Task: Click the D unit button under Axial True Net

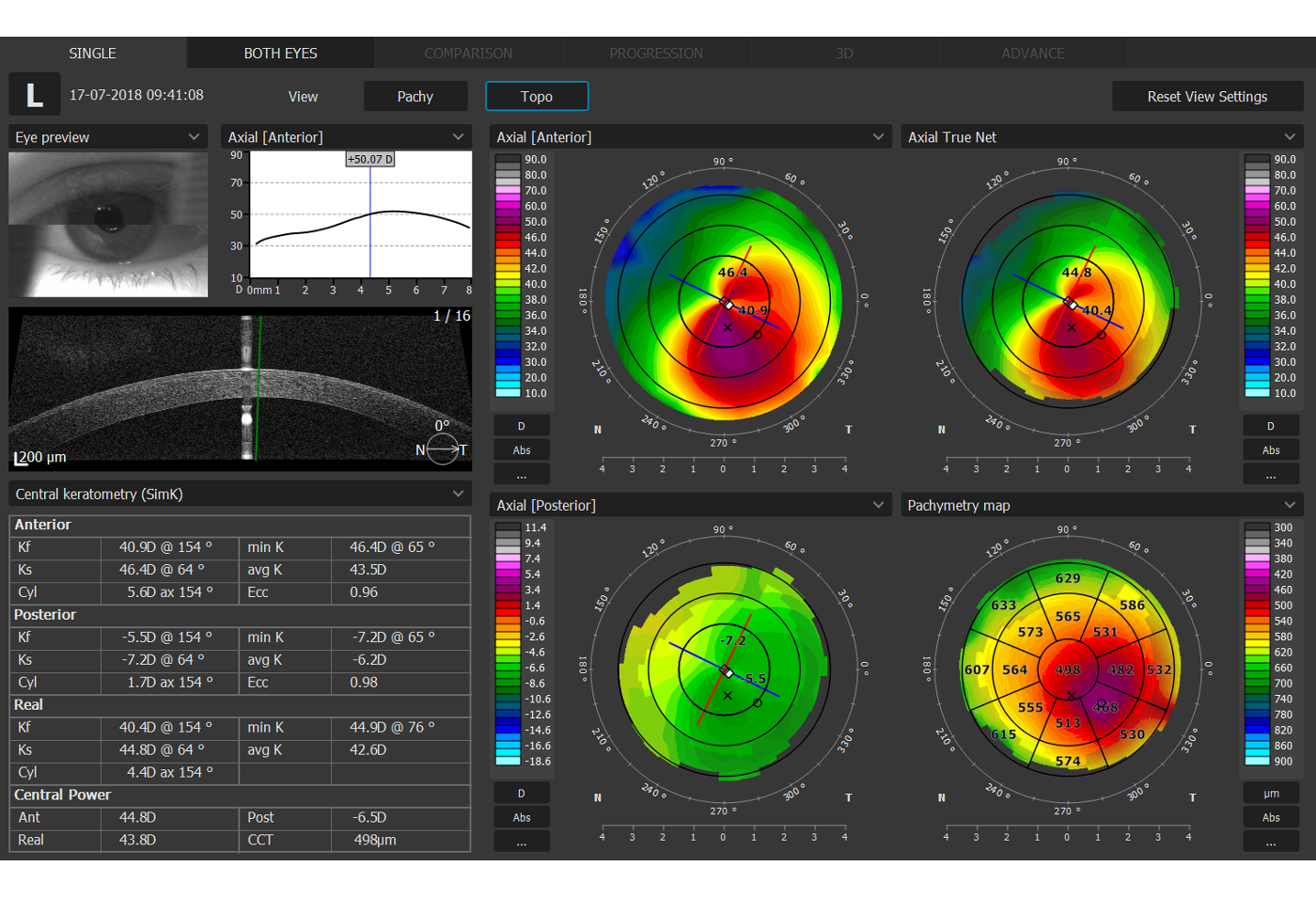Action: pos(1271,426)
